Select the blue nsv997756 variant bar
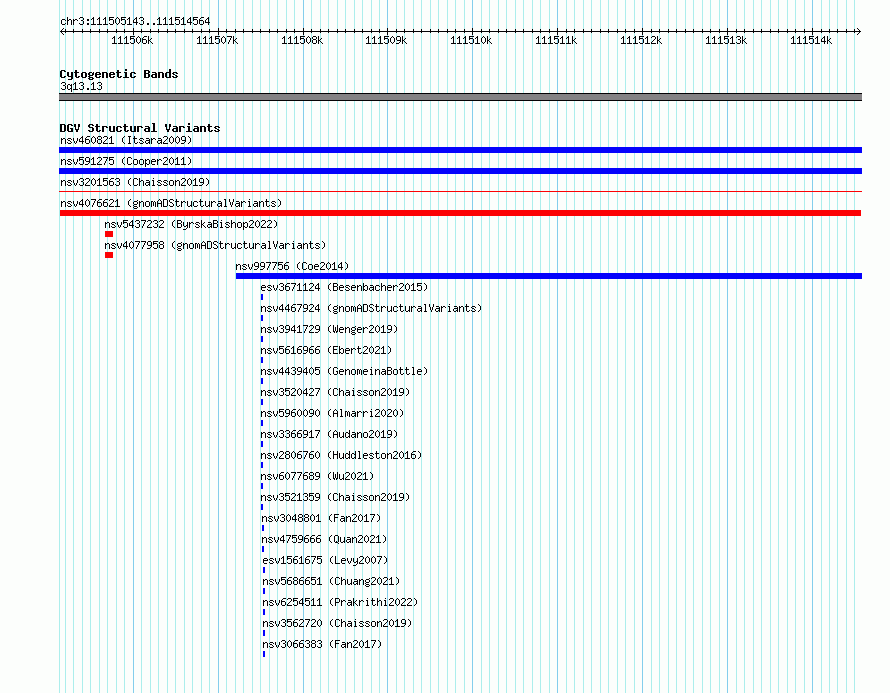Screen dimensions: 890x693 (x=549, y=276)
